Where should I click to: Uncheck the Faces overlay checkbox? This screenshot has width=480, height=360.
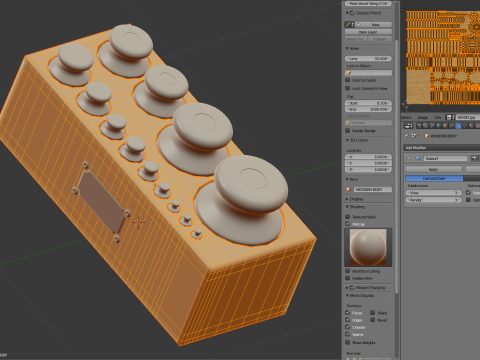[x=348, y=312]
